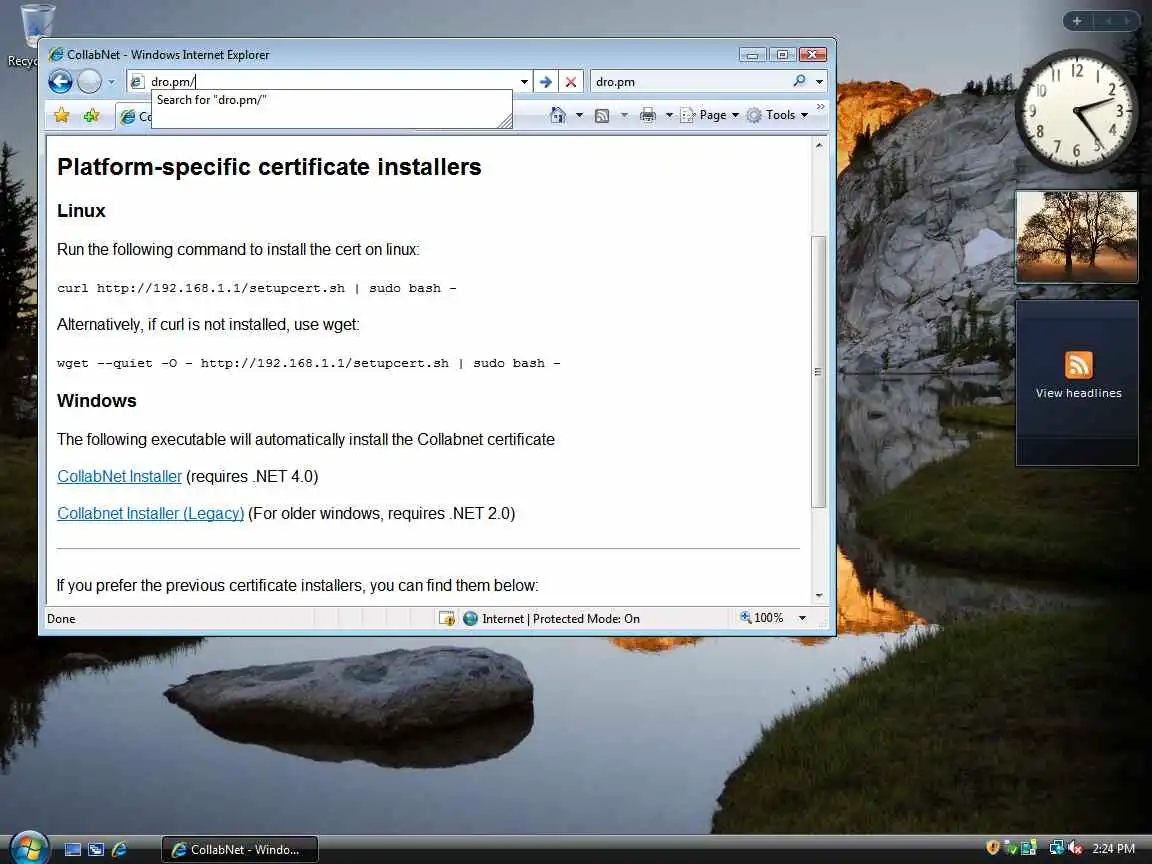The image size is (1152, 864).
Task: Select the CollabNet browser tab
Action: click(134, 116)
